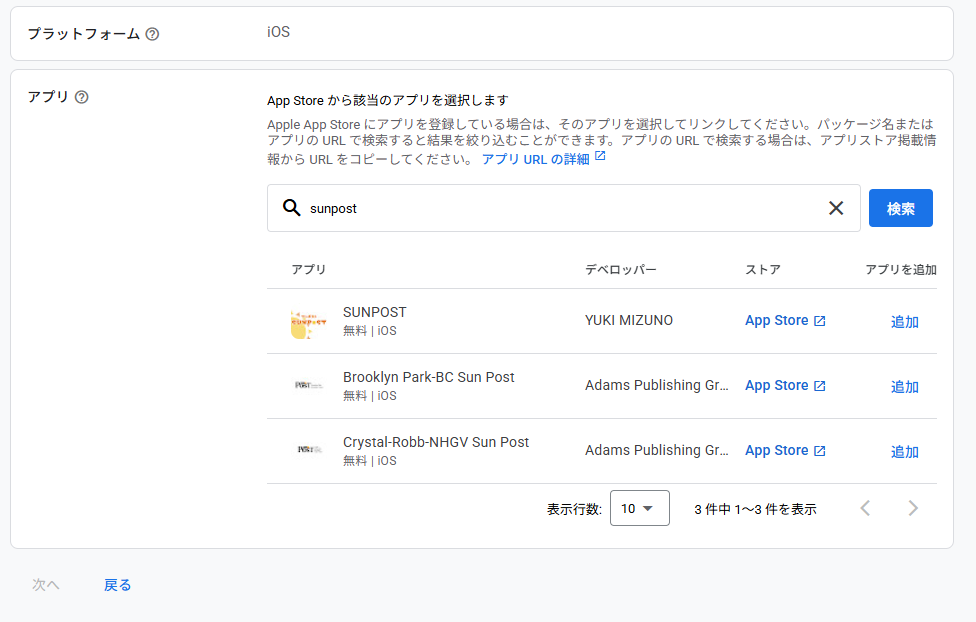Click Brooklyn Park-BC Sun Post app icon
Screen dimensions: 976x622
pos(309,385)
